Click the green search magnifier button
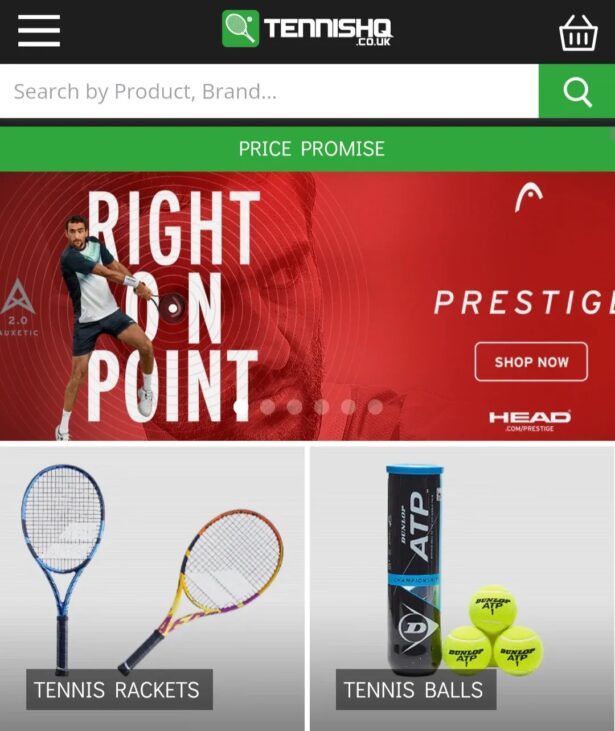615x731 pixels. 577,91
